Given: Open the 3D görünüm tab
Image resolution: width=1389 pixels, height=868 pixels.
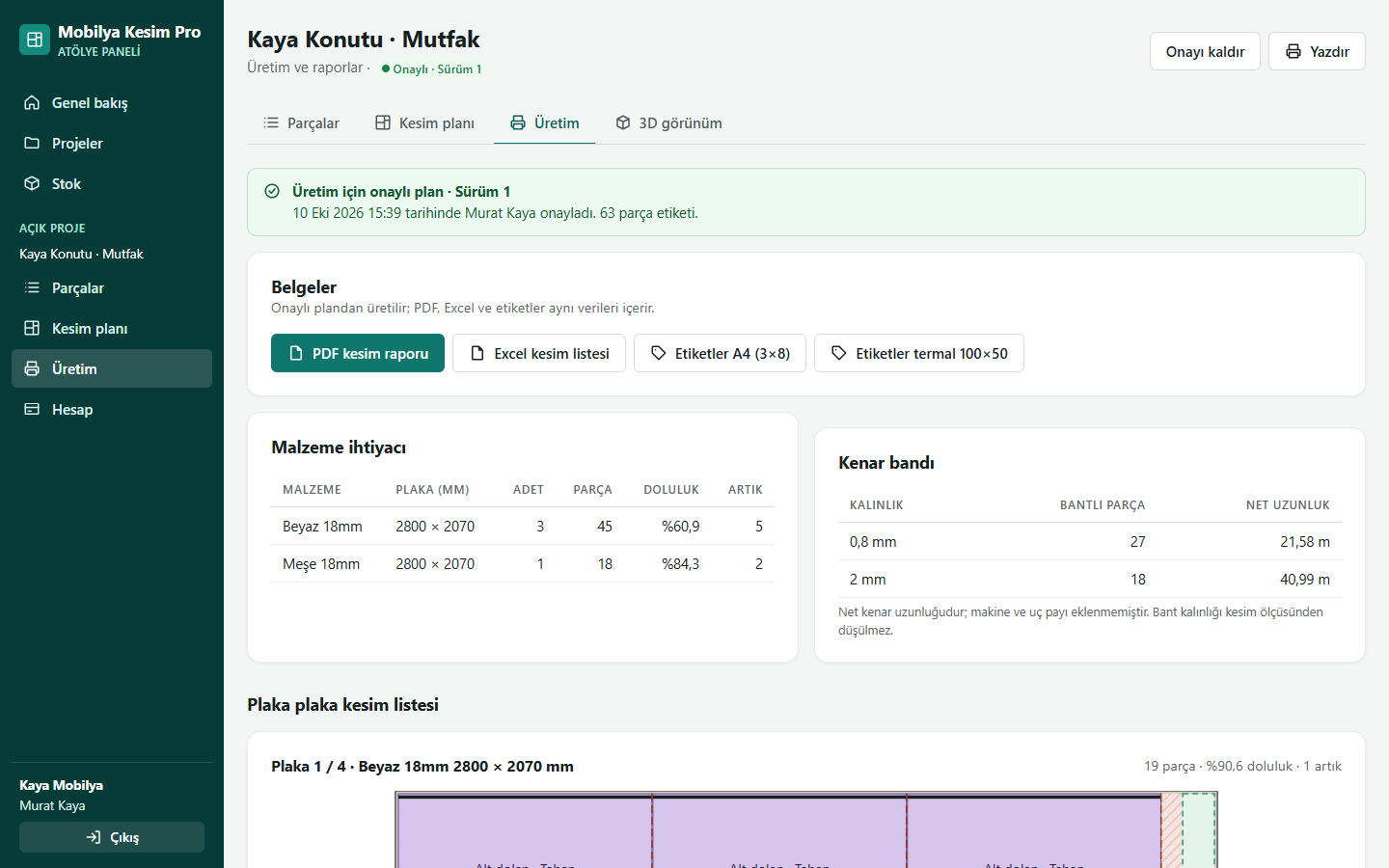Looking at the screenshot, I should tap(668, 123).
